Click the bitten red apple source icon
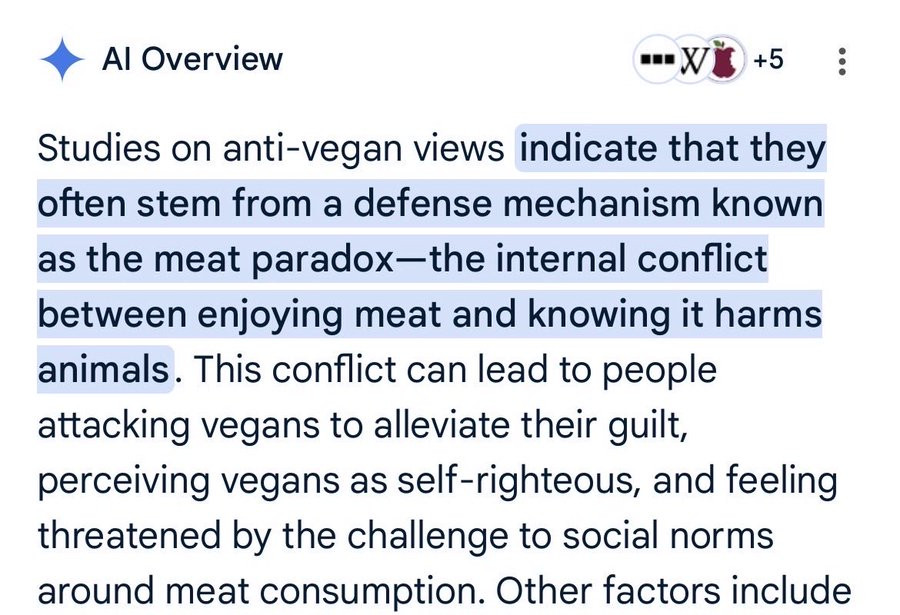Screen dimensions: 900x615 pos(726,62)
